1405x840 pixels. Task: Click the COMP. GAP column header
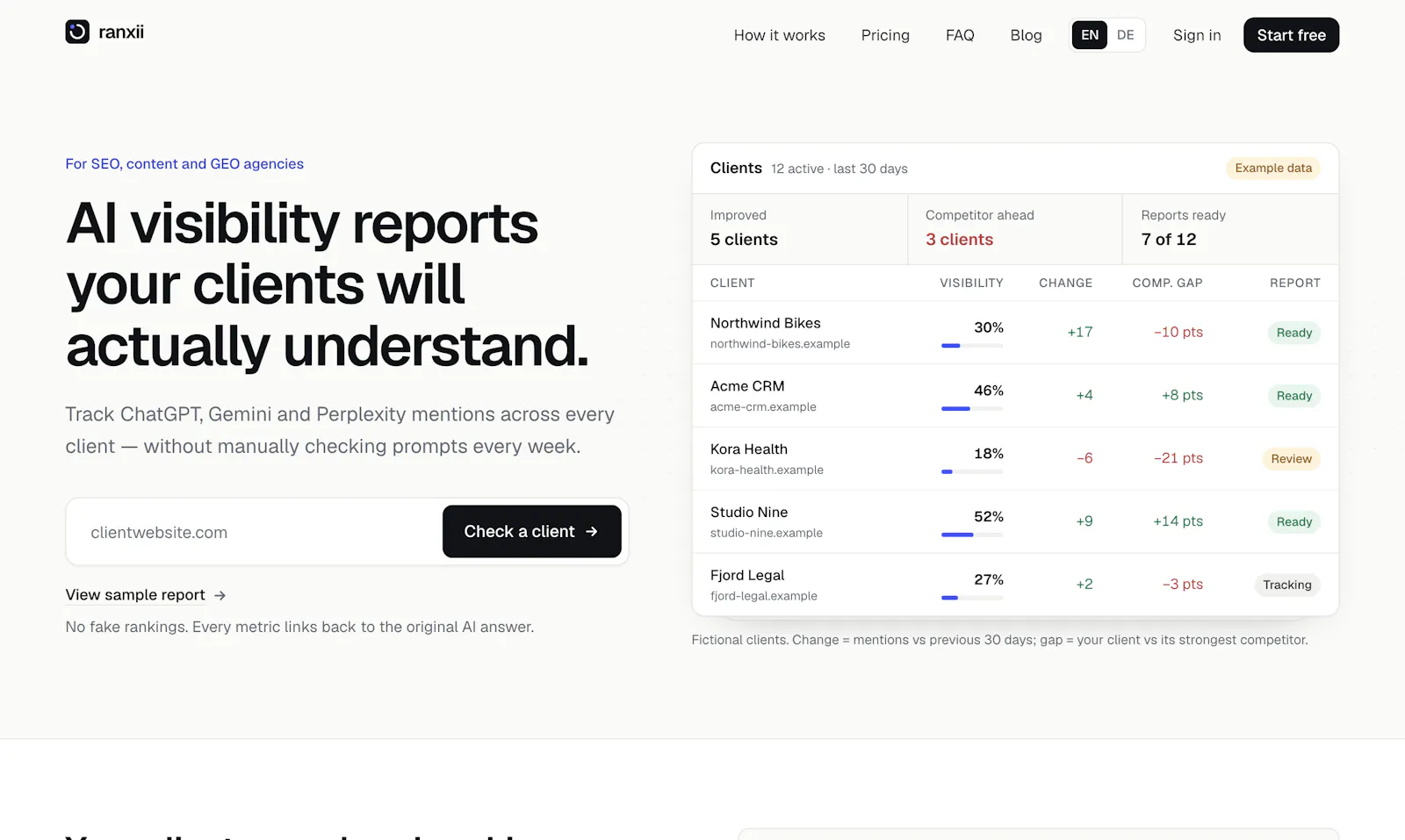(x=1168, y=283)
